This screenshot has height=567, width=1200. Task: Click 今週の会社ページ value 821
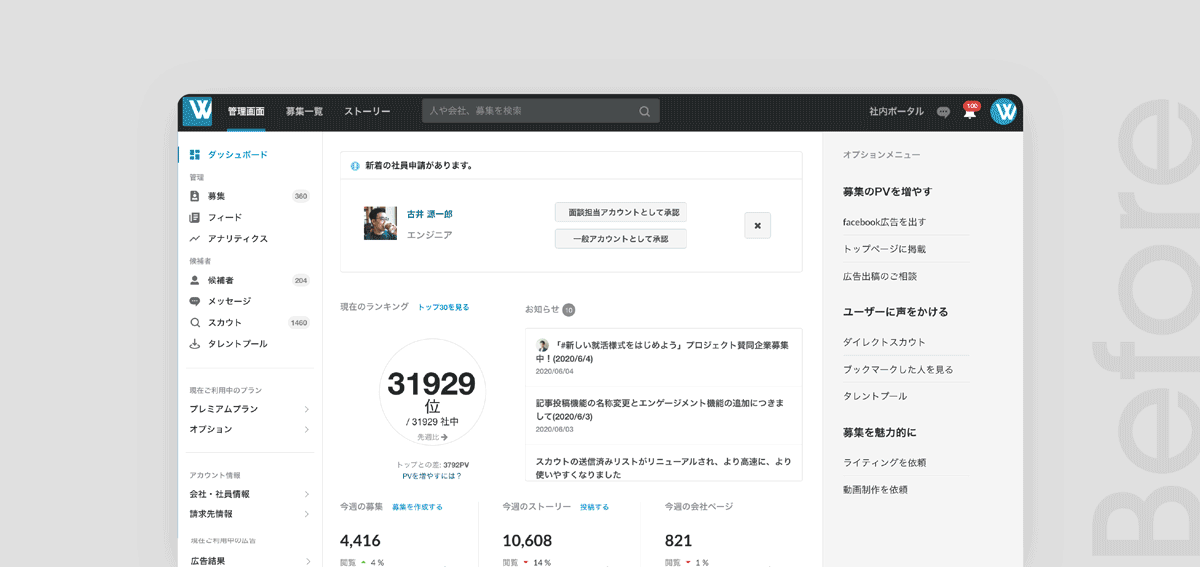click(x=678, y=540)
